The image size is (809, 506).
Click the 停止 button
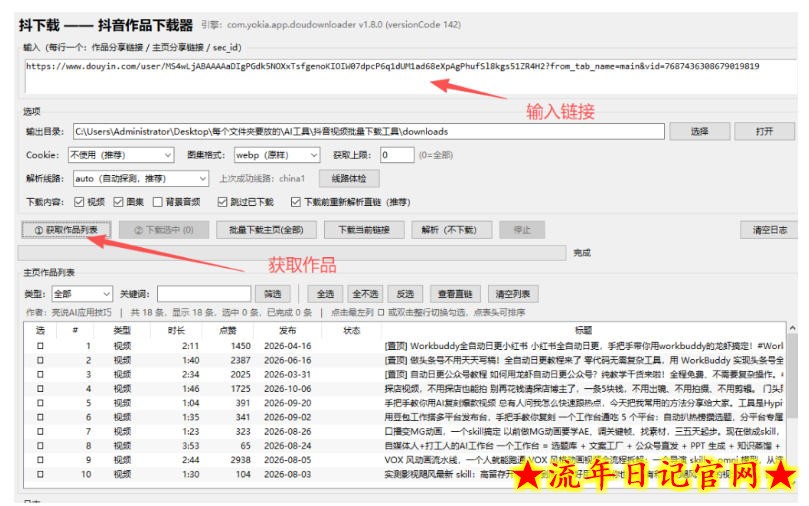pos(522,230)
